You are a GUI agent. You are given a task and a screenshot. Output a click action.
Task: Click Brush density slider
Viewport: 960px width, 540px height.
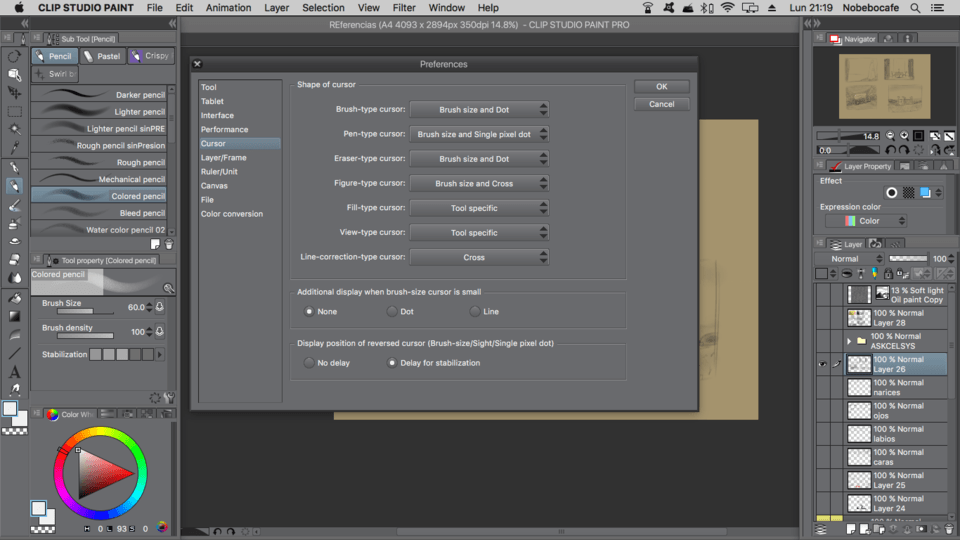[85, 336]
